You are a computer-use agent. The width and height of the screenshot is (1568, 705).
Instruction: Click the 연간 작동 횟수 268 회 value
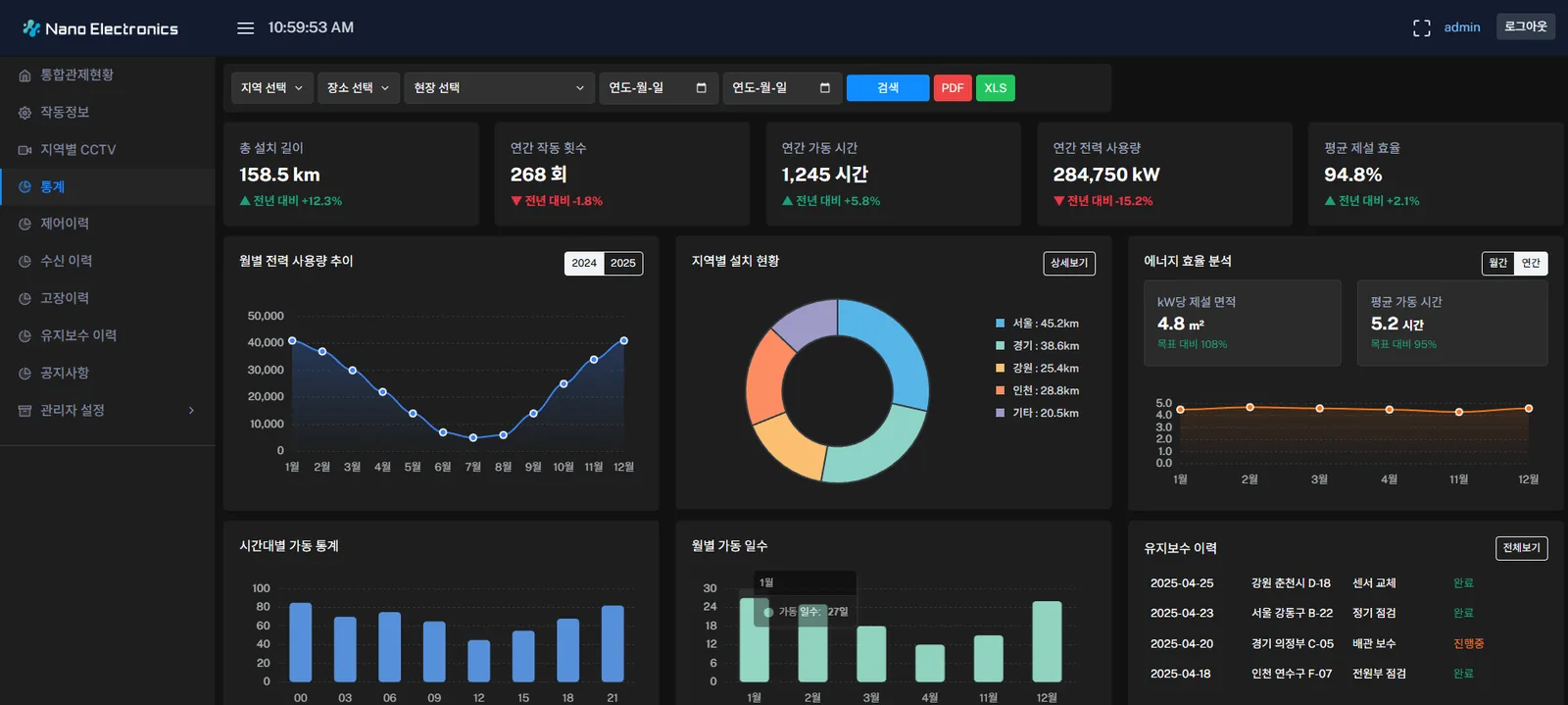click(538, 175)
